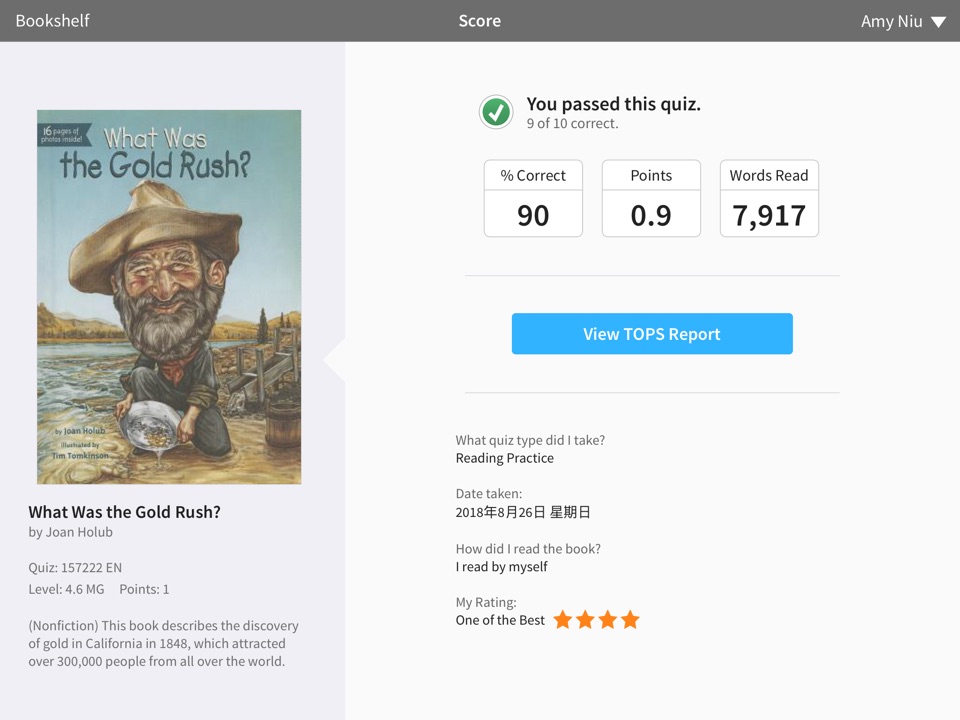Click the green passed-quiz checkmark icon

(496, 112)
